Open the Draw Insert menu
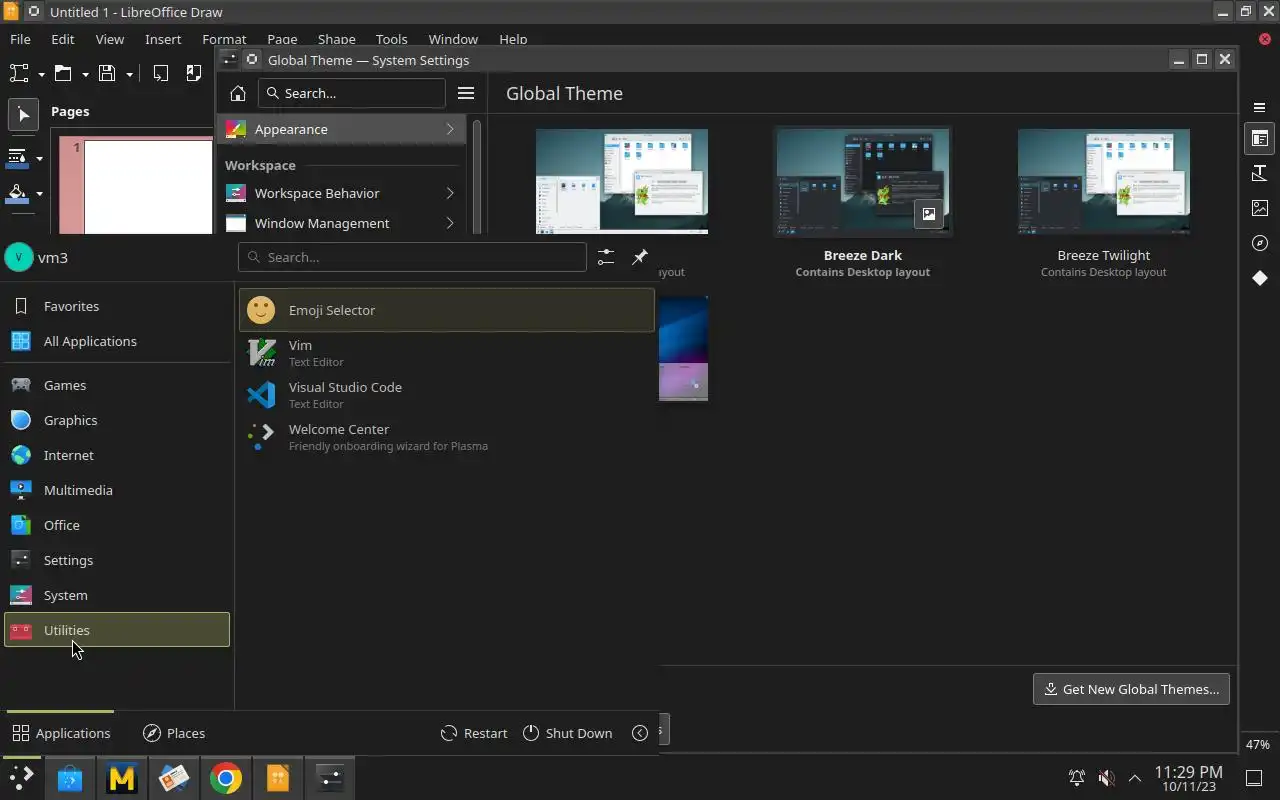 point(163,39)
